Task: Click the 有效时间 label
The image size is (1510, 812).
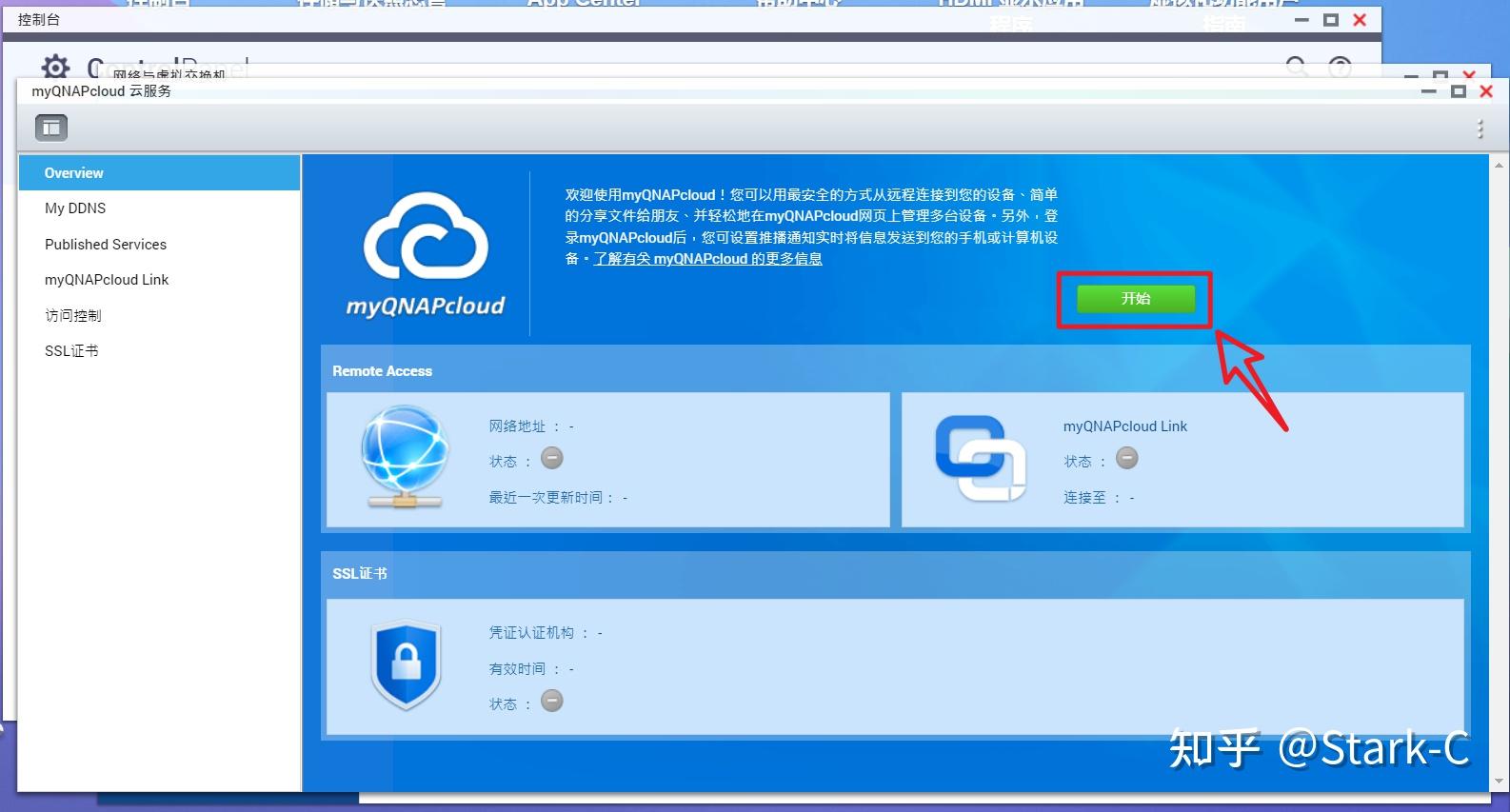Action: coord(518,669)
